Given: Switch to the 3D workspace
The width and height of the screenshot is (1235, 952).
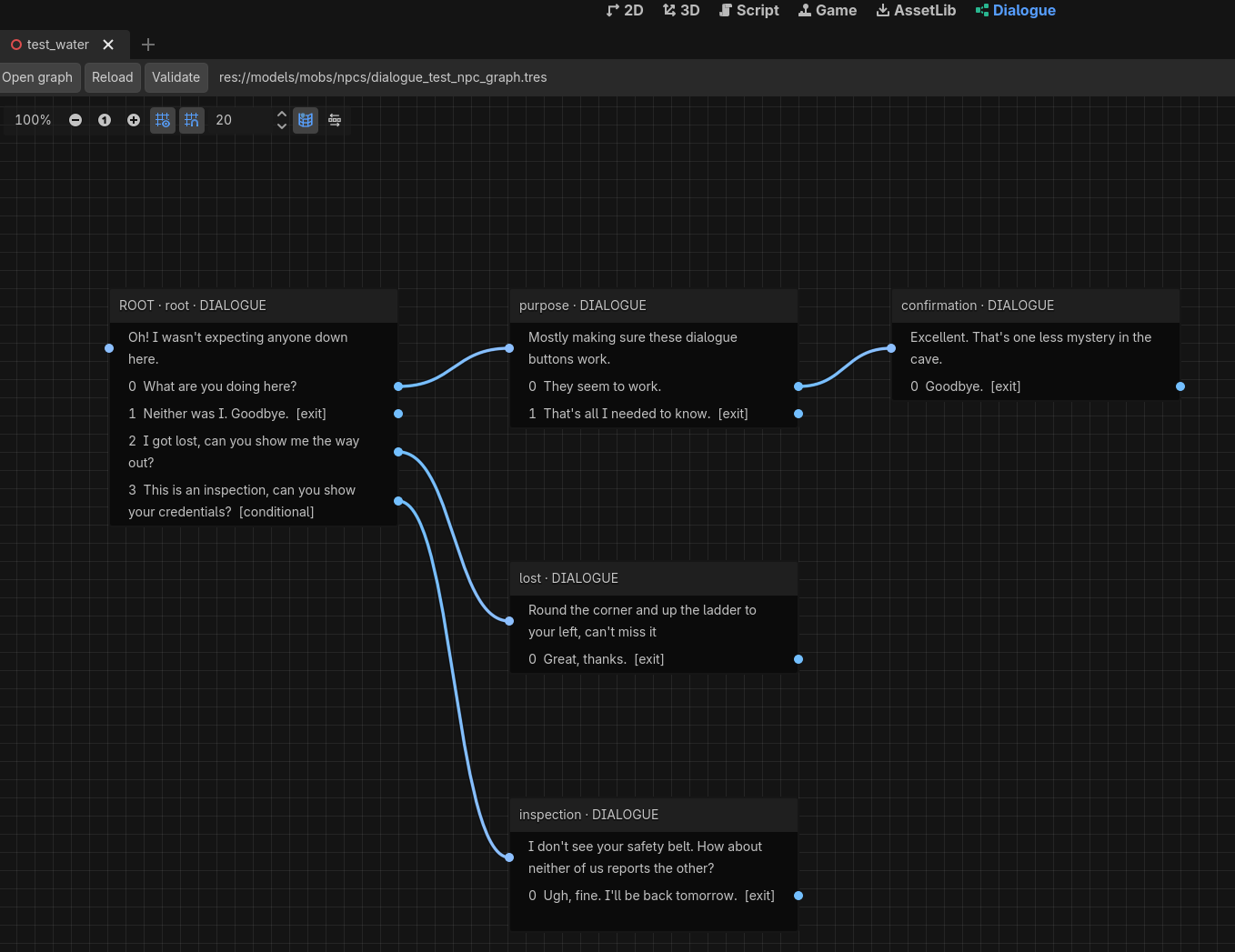Looking at the screenshot, I should tap(681, 10).
